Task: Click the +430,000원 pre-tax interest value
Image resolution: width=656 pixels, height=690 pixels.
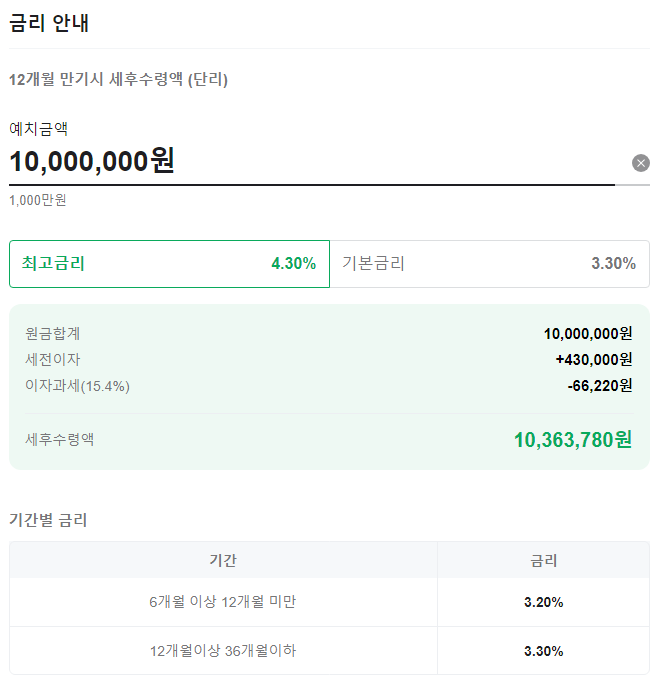Action: tap(594, 360)
